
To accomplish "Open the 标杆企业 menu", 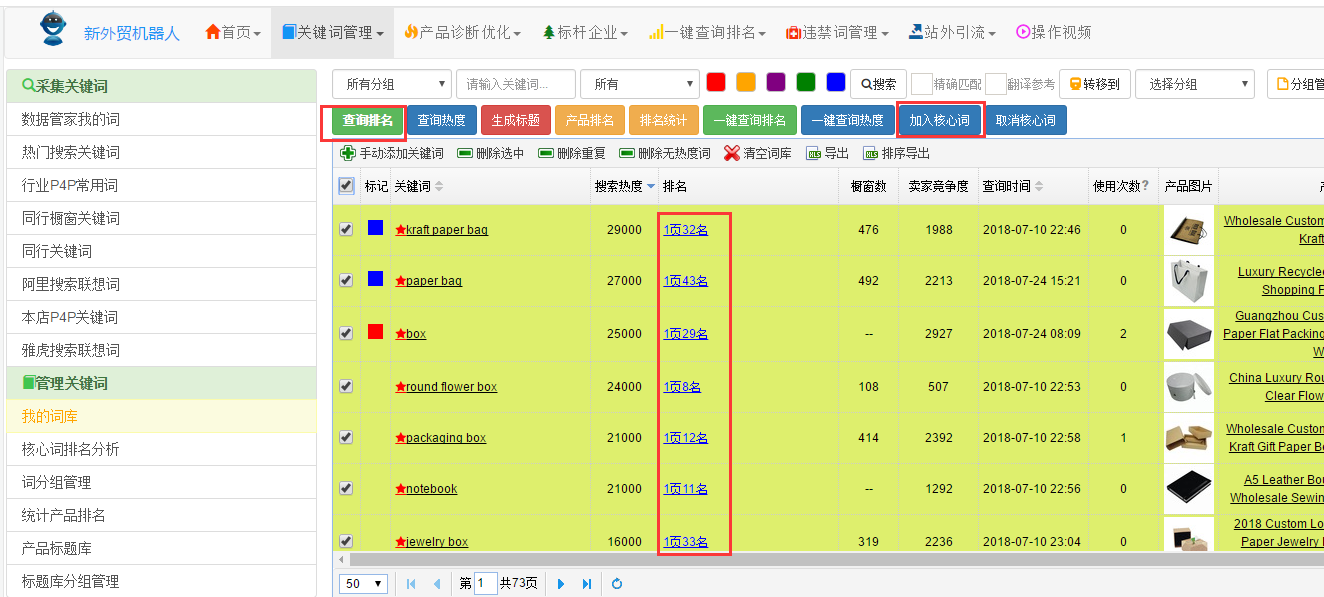I will (585, 33).
